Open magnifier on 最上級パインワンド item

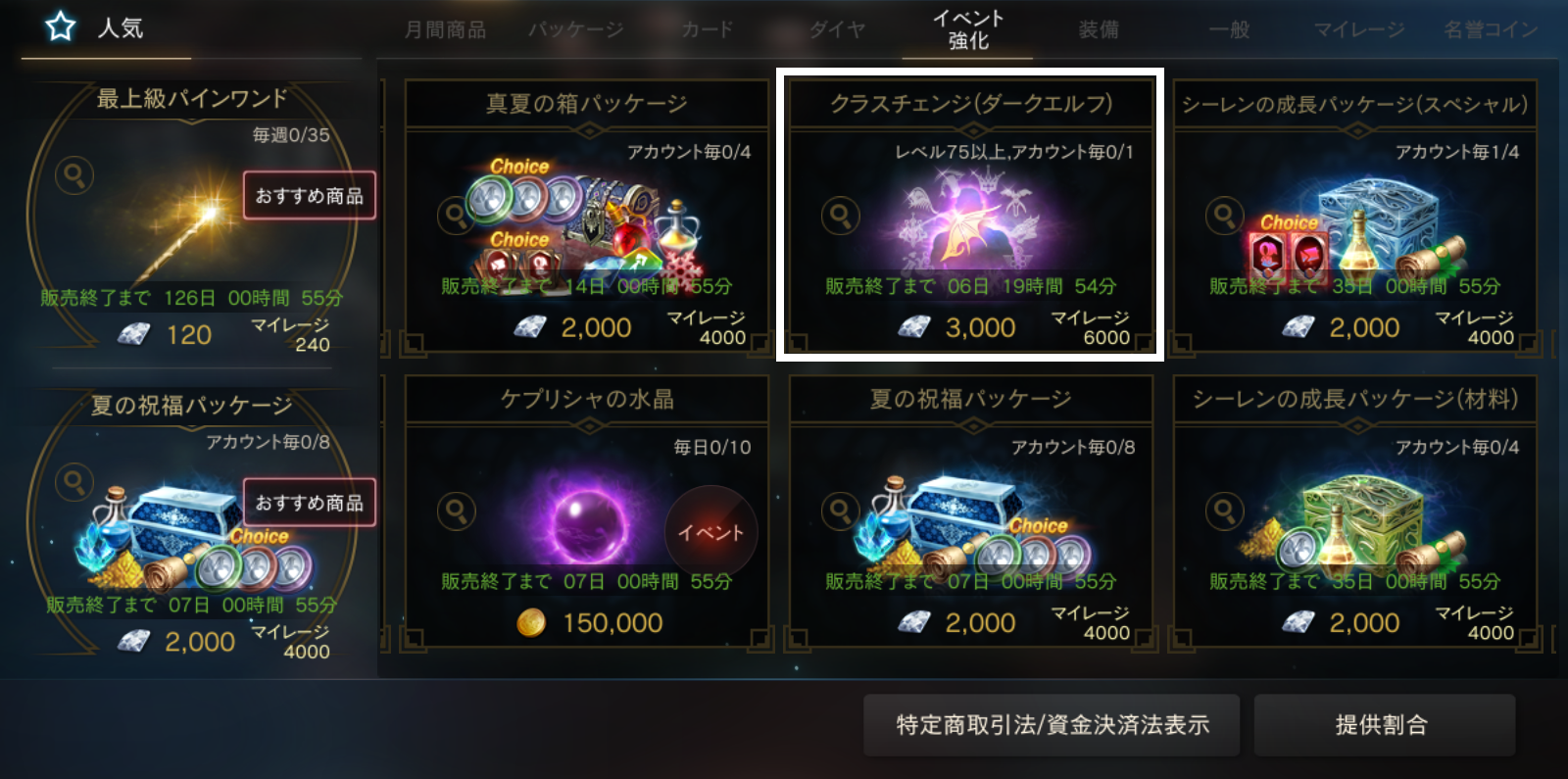point(73,175)
